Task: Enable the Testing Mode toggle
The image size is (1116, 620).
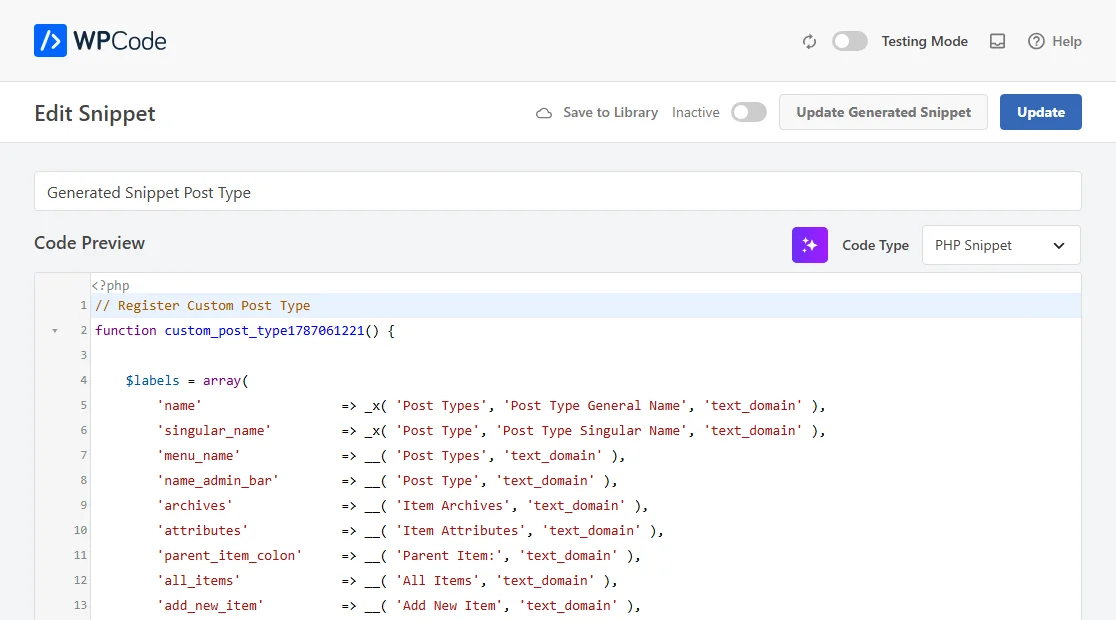Action: 850,41
